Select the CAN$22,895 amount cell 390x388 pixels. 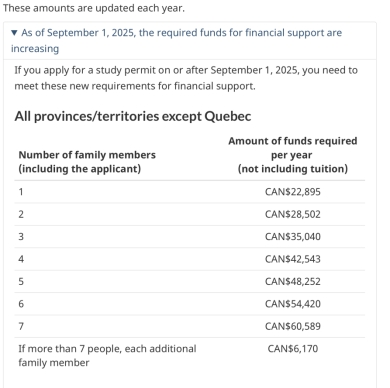point(293,192)
